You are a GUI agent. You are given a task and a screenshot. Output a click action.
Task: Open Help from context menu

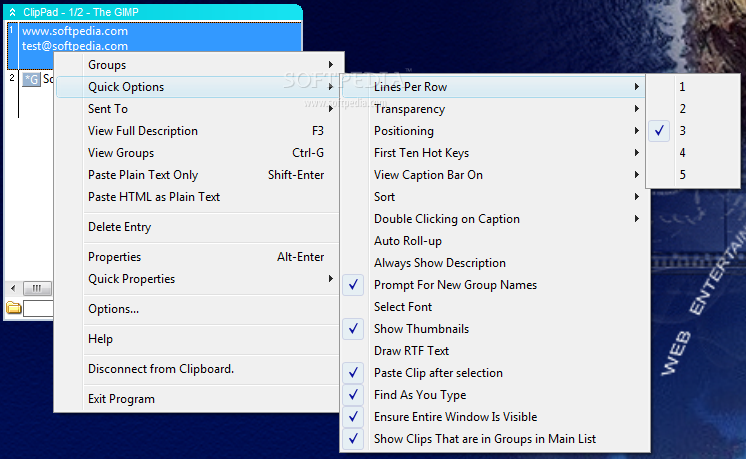coord(198,339)
